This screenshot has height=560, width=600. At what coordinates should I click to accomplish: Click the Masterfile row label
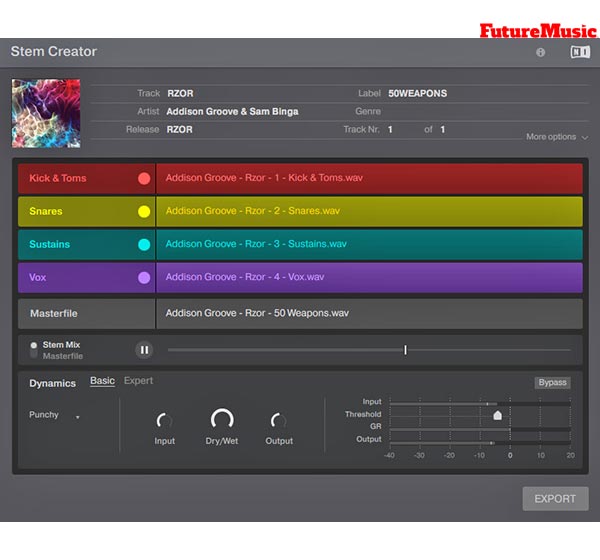(x=54, y=313)
